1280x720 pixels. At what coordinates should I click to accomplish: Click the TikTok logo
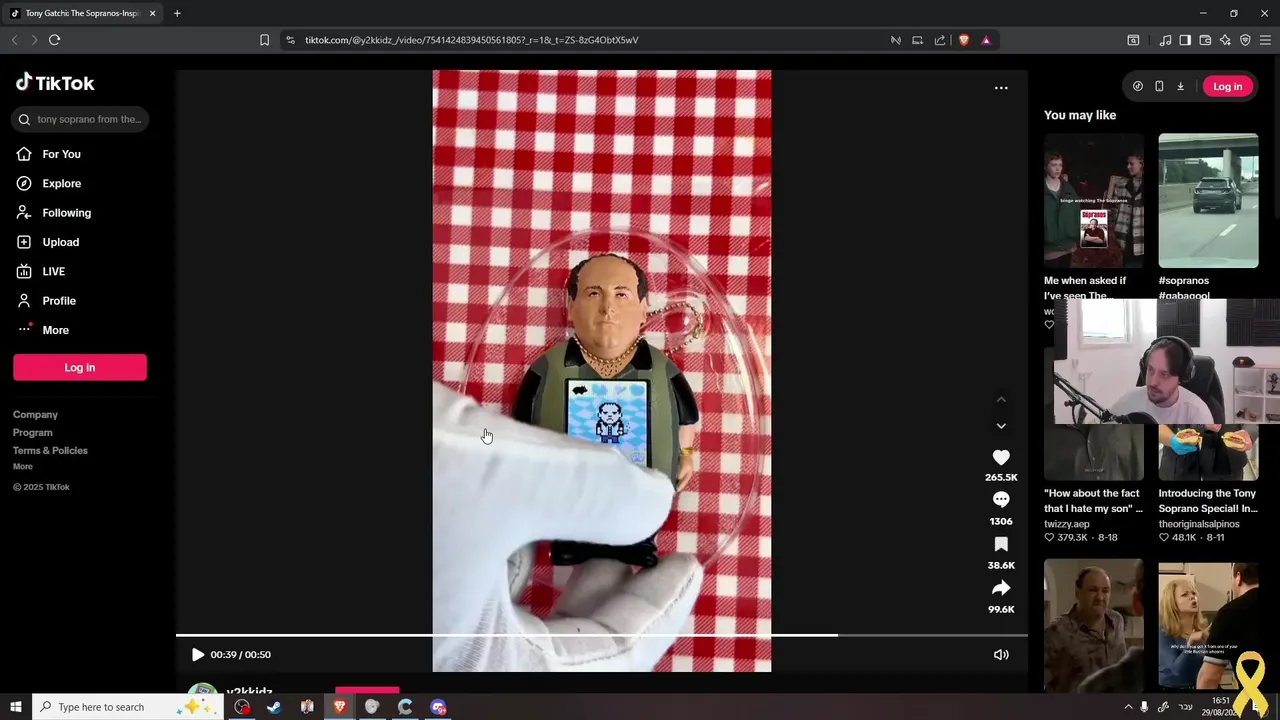click(55, 83)
